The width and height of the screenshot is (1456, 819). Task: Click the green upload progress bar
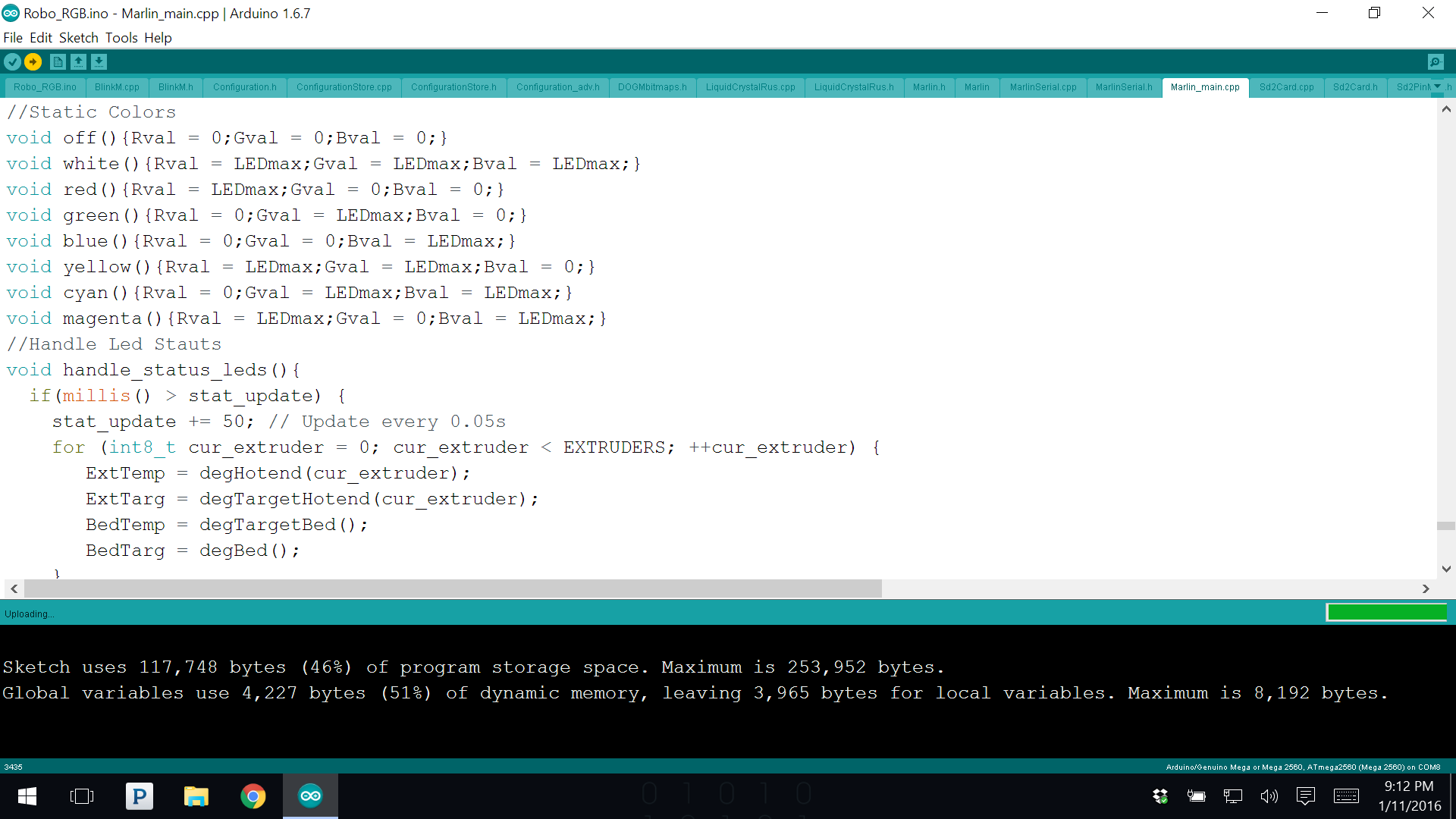point(1386,613)
